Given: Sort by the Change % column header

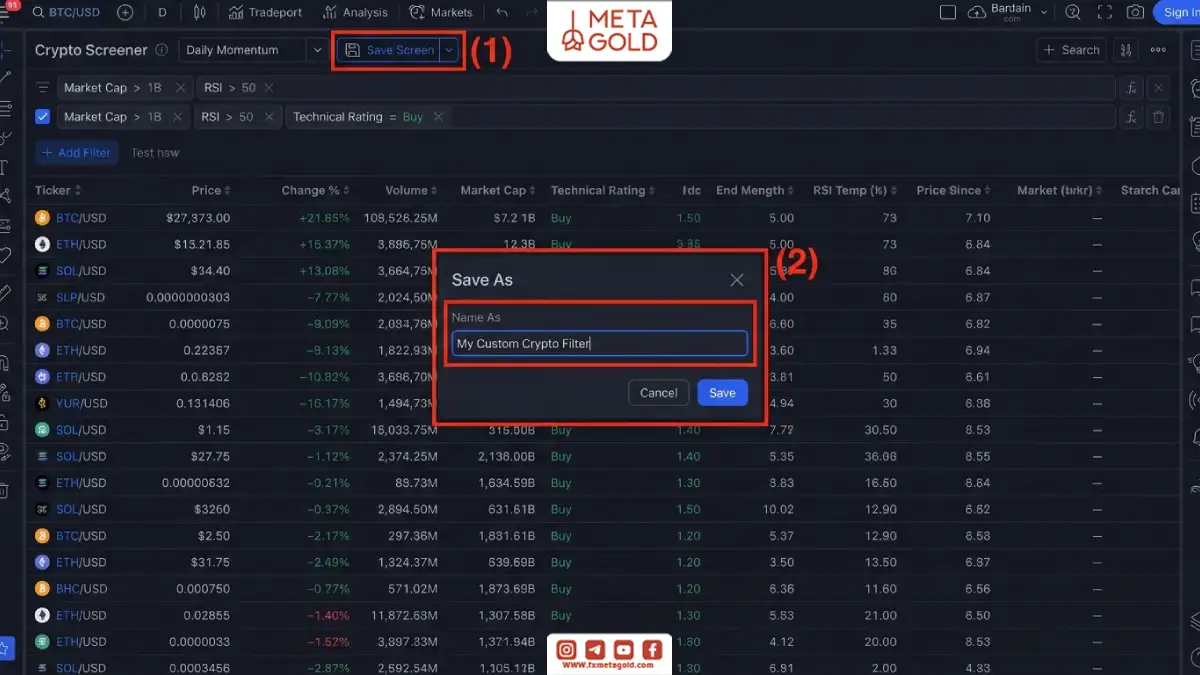Looking at the screenshot, I should point(316,190).
